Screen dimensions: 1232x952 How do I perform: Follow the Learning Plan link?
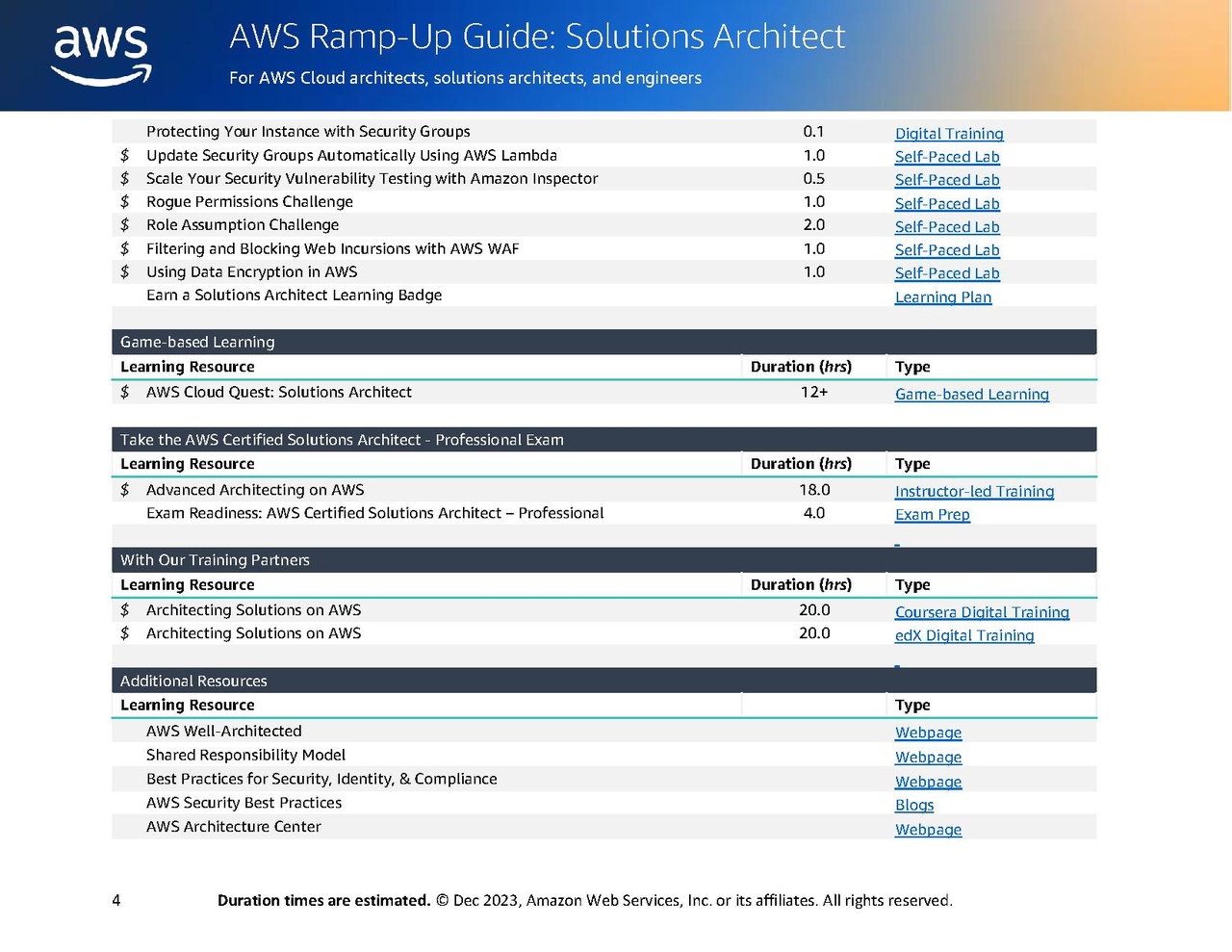(943, 297)
